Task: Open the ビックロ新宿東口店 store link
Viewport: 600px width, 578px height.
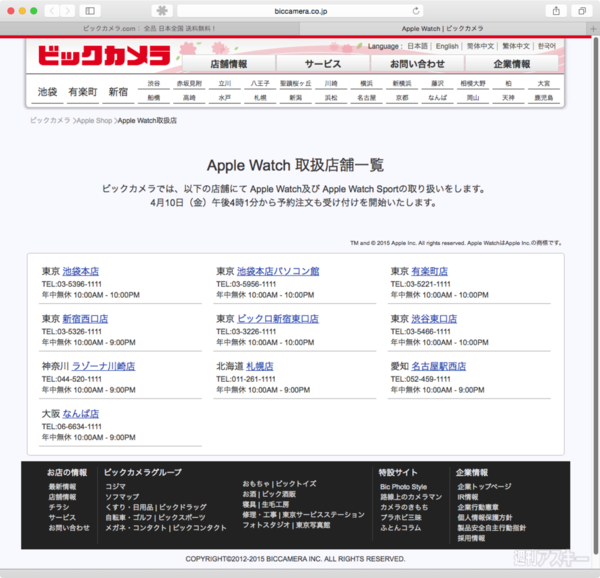Action: [x=278, y=319]
